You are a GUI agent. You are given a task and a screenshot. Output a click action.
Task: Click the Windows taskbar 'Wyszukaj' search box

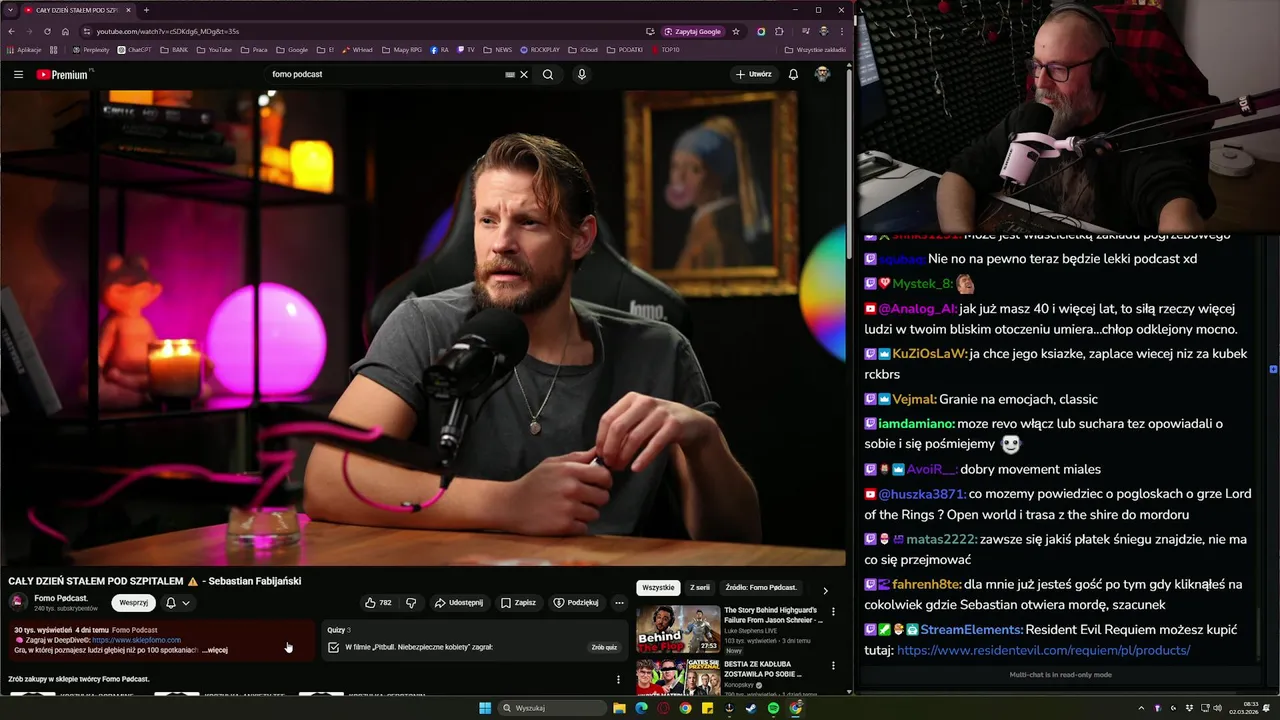553,708
